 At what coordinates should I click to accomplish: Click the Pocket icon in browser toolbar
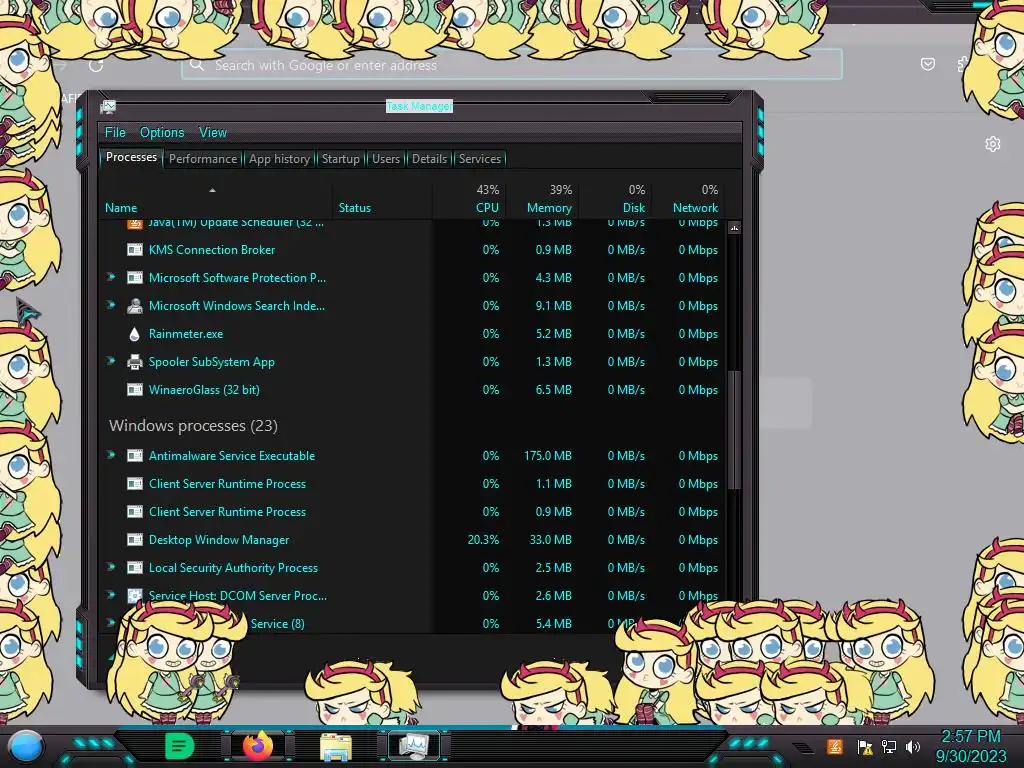click(927, 64)
